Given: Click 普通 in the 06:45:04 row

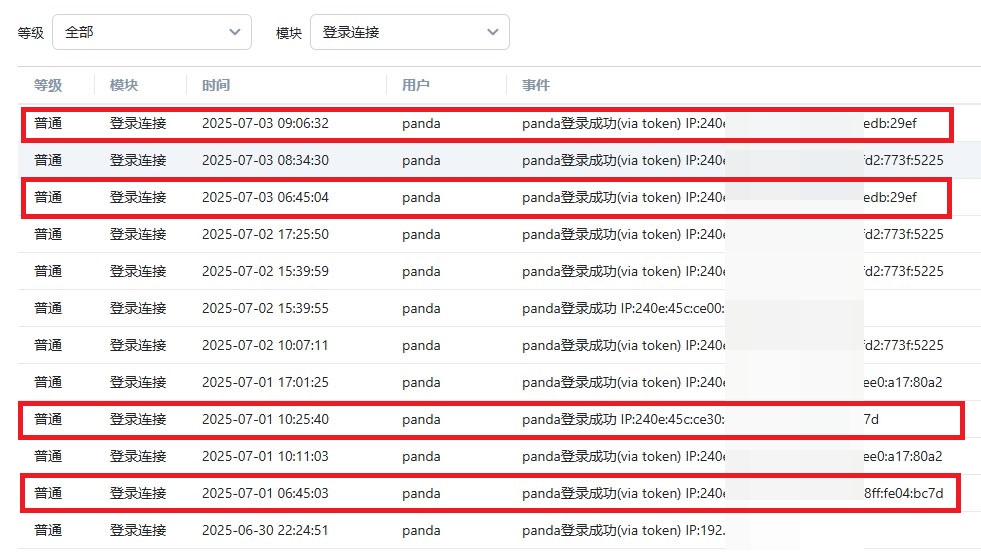Looking at the screenshot, I should (x=48, y=197).
